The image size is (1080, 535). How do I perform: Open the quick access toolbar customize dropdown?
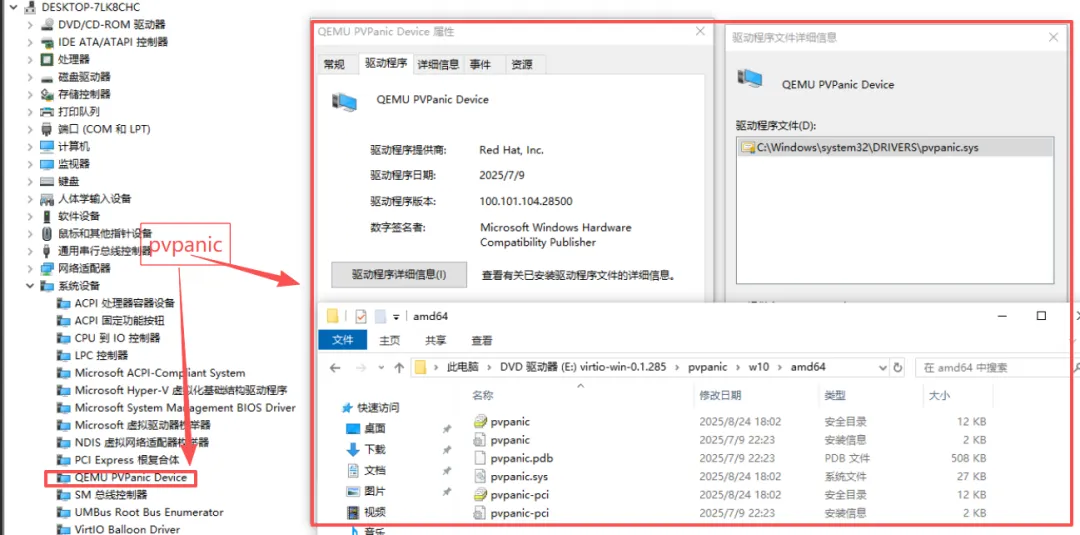(396, 317)
